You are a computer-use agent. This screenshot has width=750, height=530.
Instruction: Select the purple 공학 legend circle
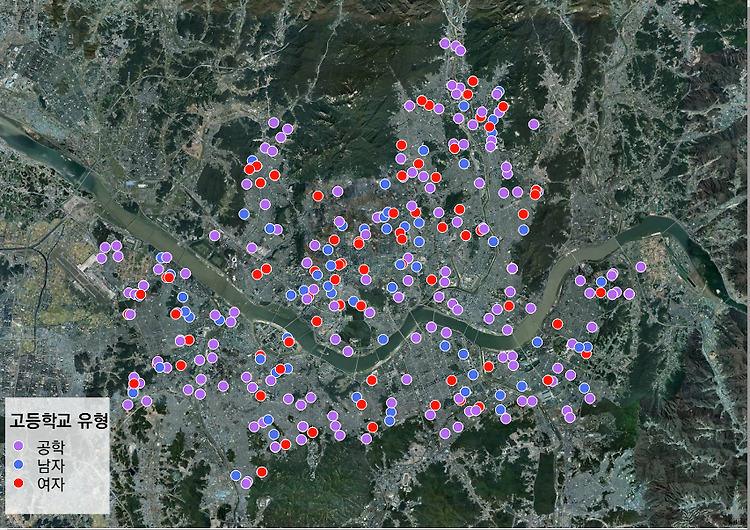[19, 446]
